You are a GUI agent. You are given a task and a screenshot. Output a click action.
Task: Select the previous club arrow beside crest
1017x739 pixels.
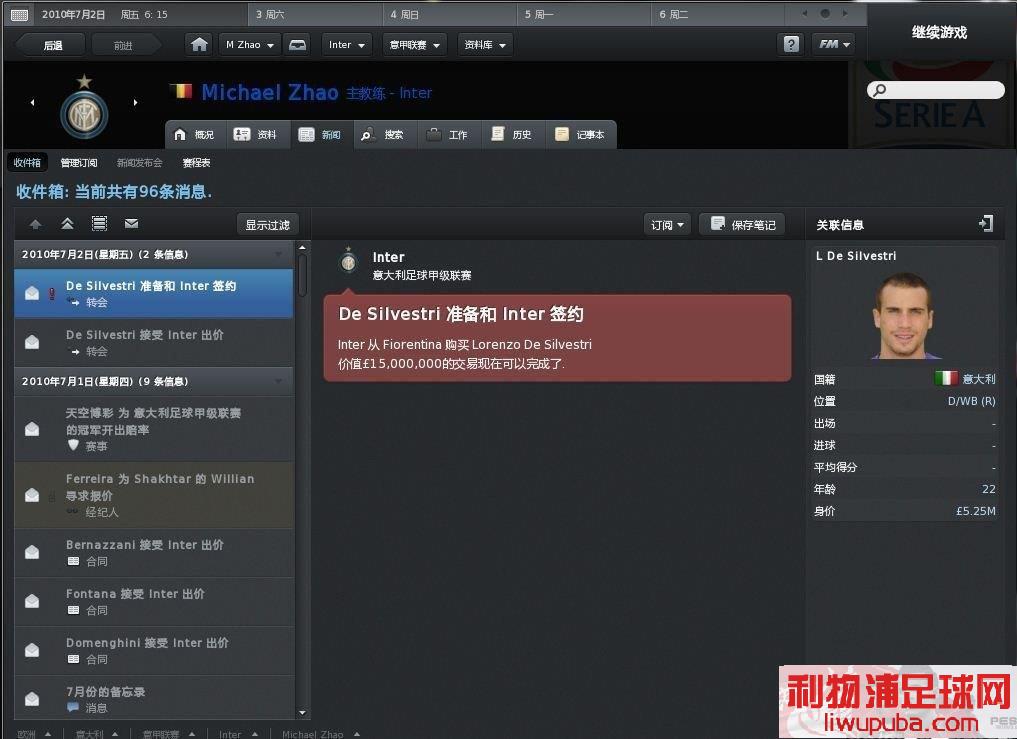click(32, 103)
